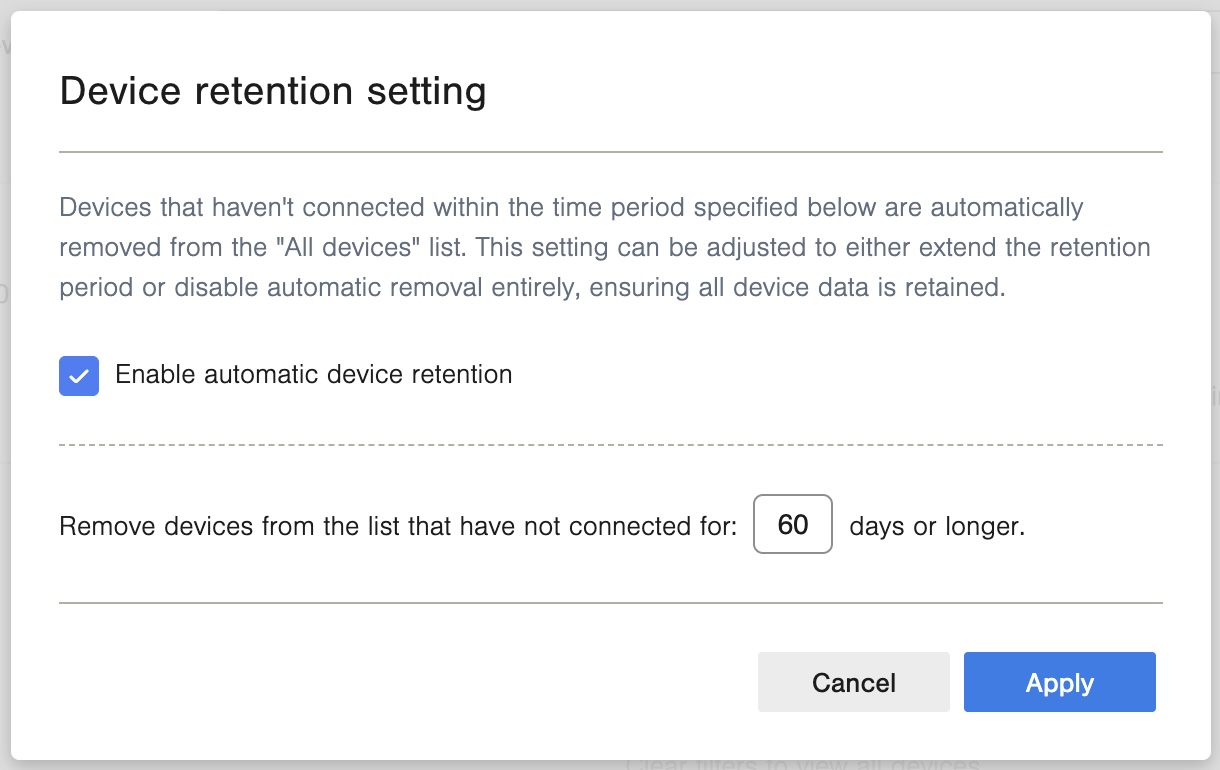Click the dashed divider line
Screen dimensions: 1220x770
(610, 441)
